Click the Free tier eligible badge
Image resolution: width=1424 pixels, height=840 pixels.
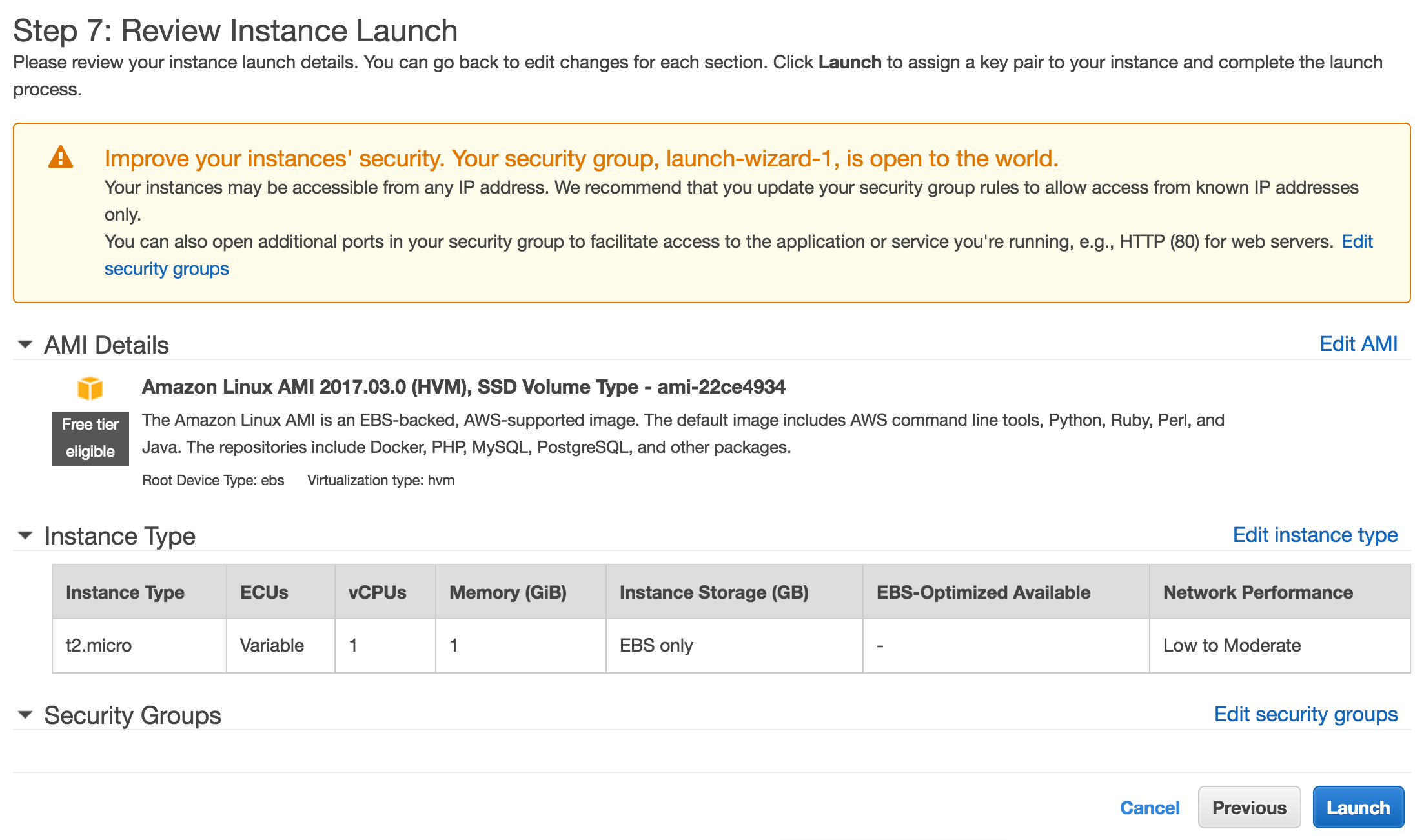(x=90, y=437)
